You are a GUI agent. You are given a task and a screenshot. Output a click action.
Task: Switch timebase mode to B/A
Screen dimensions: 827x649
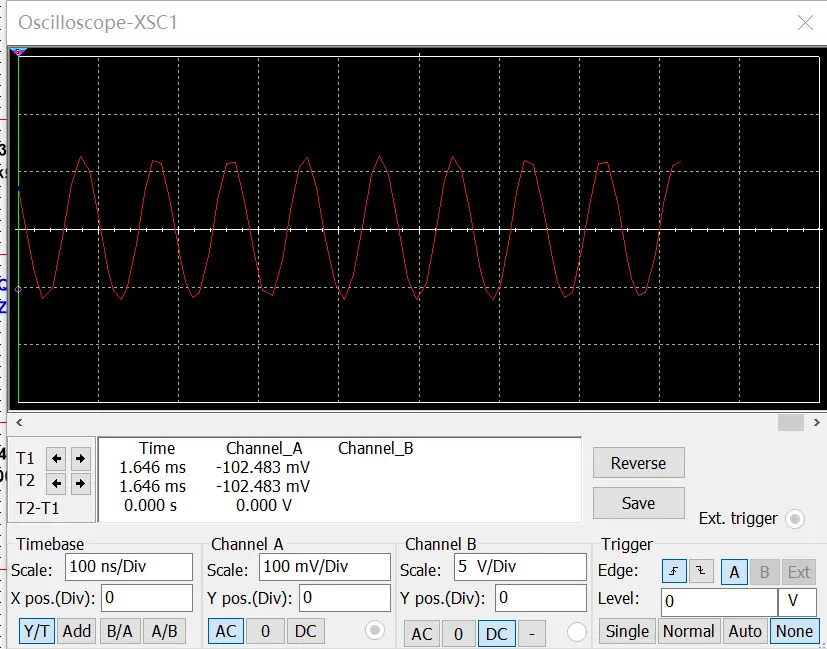(x=120, y=631)
